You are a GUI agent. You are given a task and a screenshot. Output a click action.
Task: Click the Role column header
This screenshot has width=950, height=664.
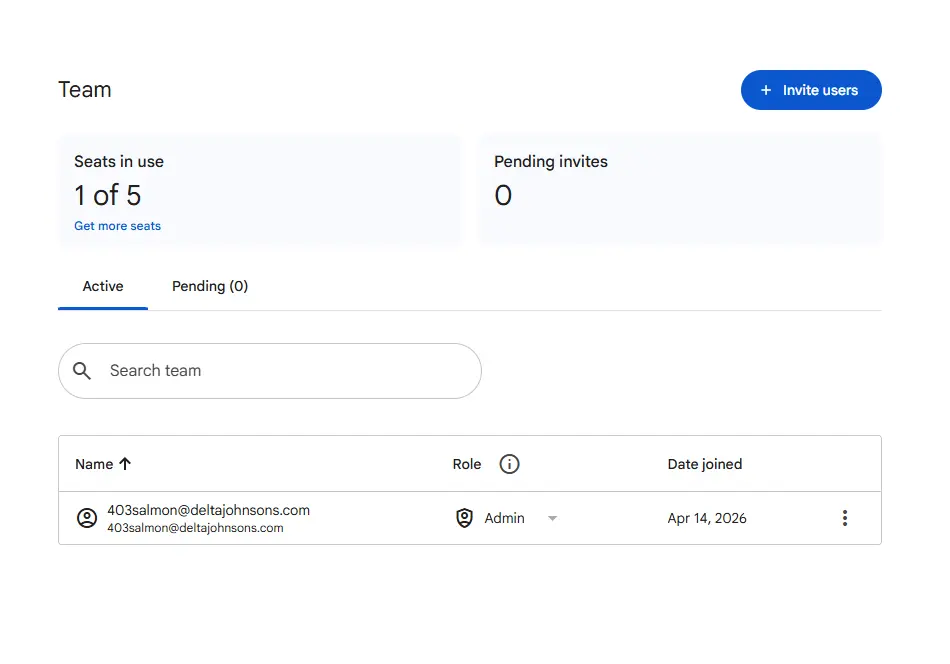coord(467,464)
